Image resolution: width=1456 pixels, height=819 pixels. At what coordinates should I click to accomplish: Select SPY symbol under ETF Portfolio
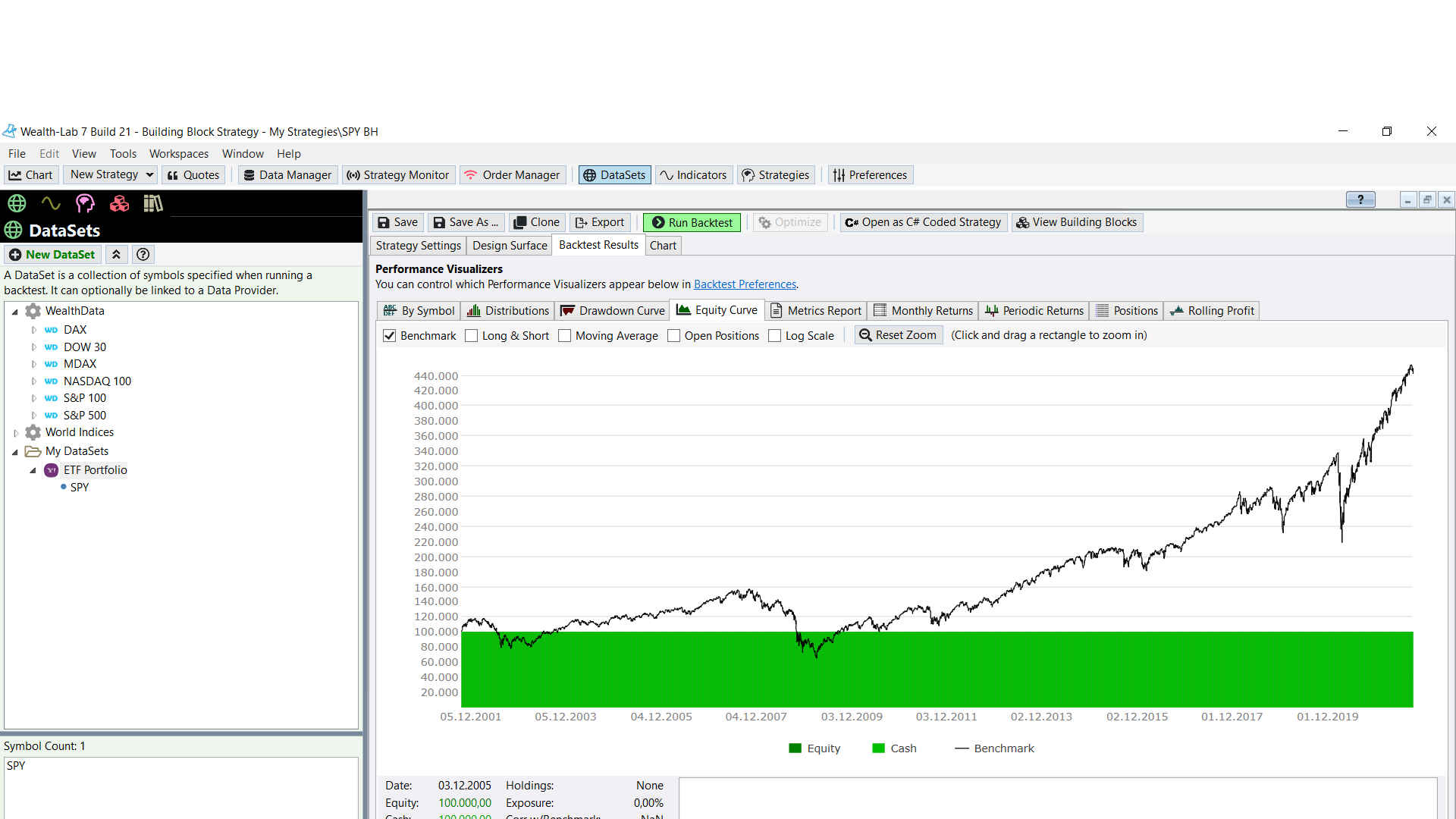(80, 488)
